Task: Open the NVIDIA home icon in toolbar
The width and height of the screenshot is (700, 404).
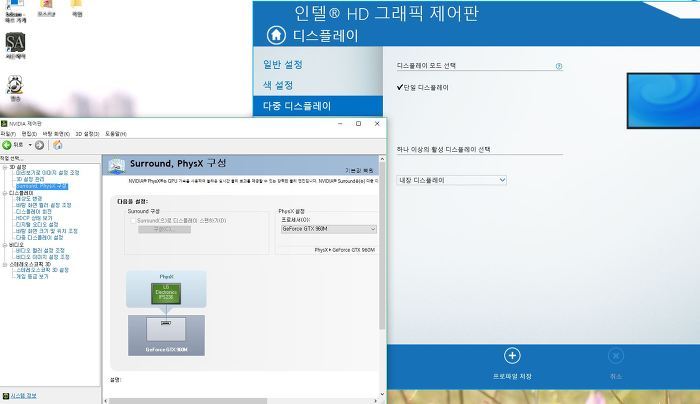Action: pos(58,145)
